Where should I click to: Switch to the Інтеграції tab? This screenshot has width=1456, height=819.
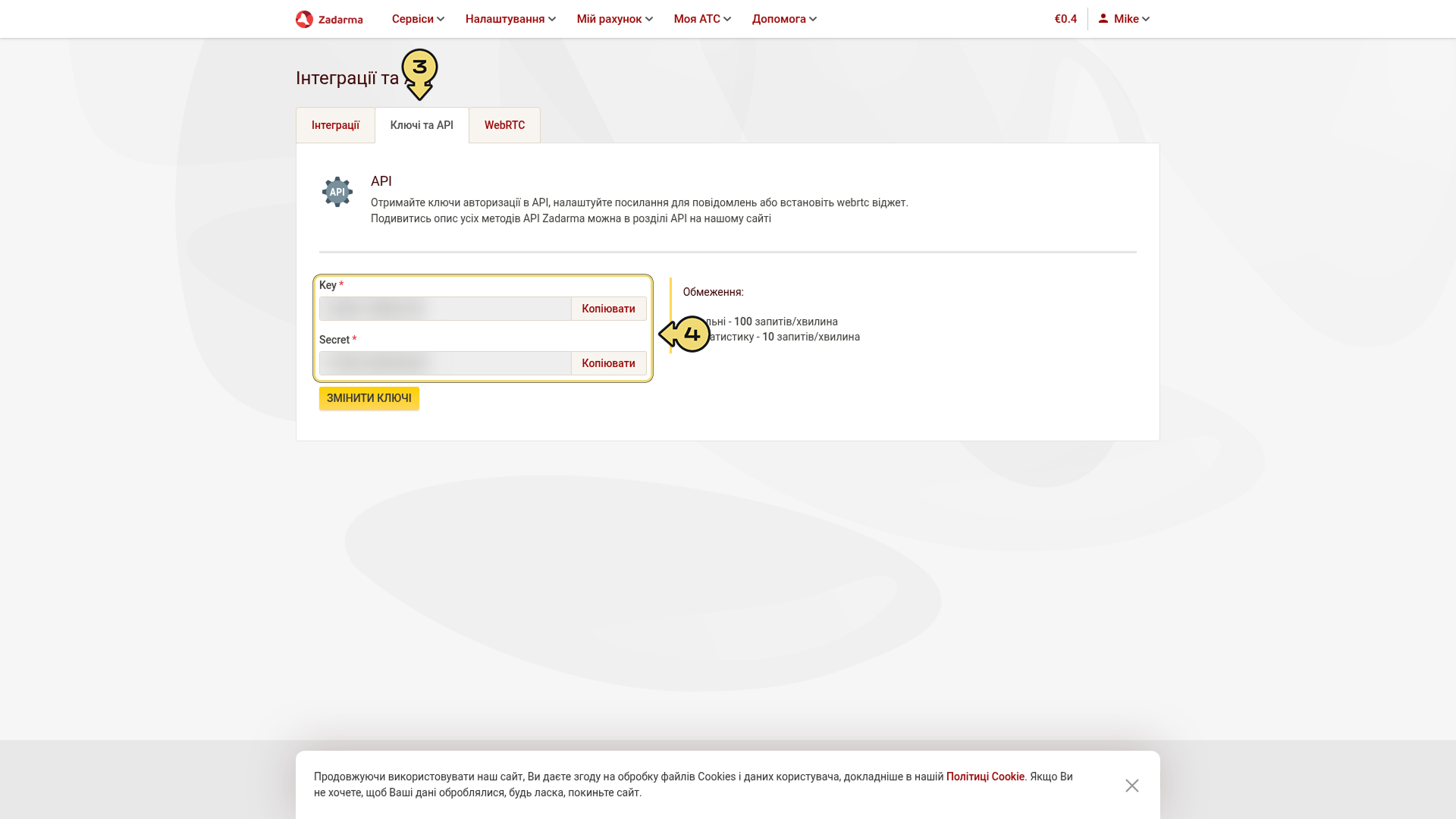tap(335, 125)
